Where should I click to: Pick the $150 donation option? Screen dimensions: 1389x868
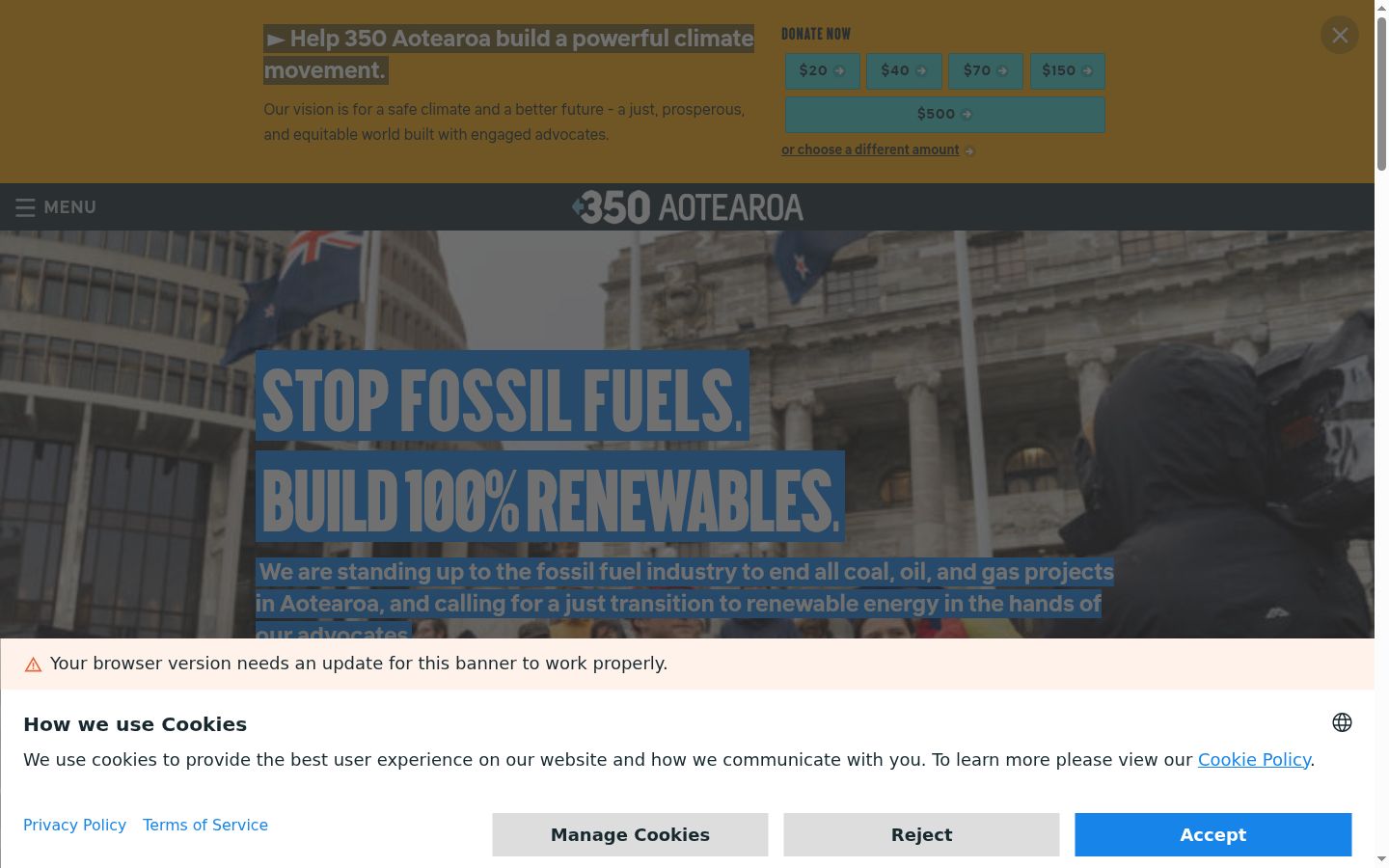(x=1068, y=71)
